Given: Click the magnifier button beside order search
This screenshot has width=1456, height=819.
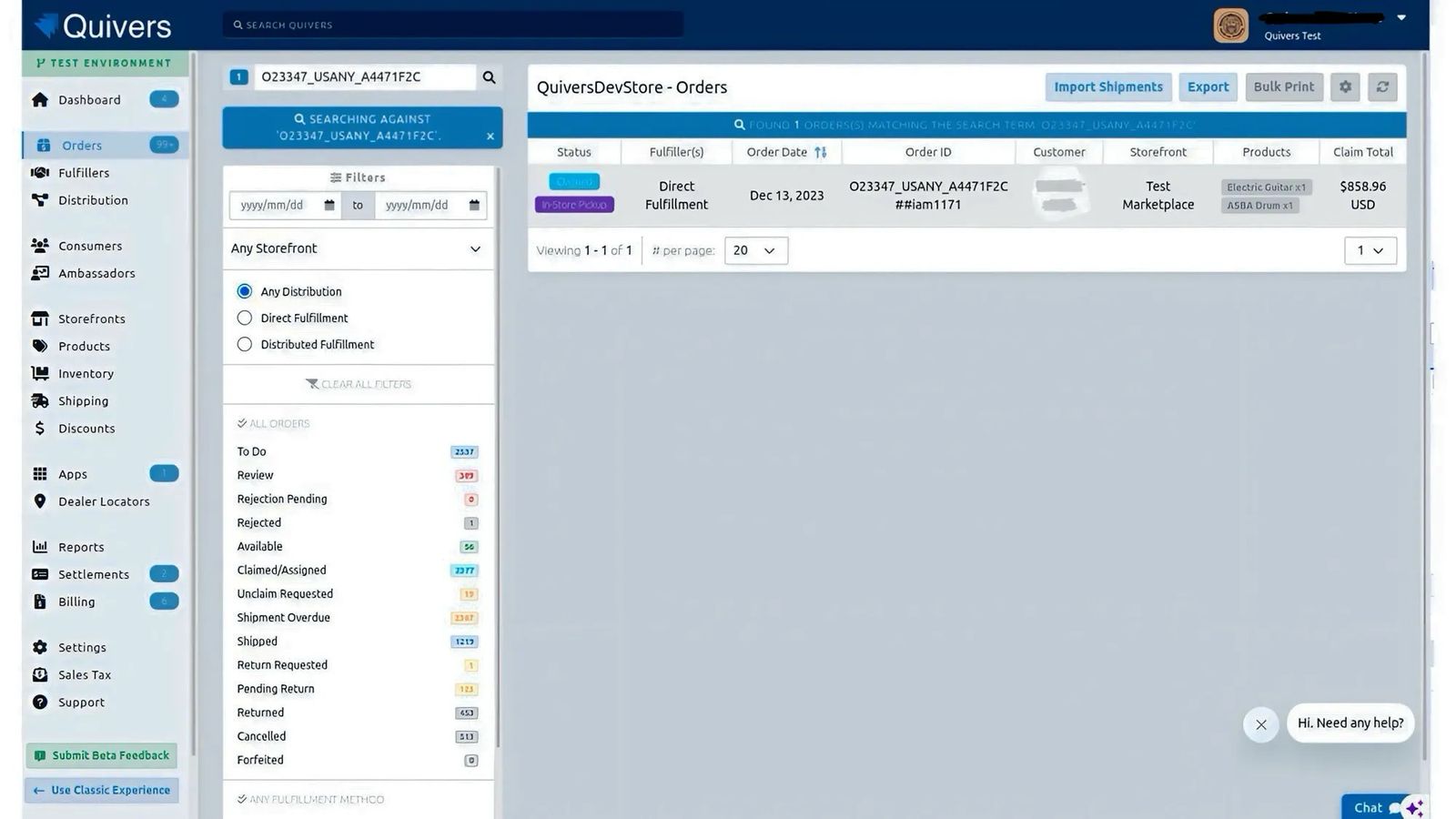Looking at the screenshot, I should click(490, 77).
